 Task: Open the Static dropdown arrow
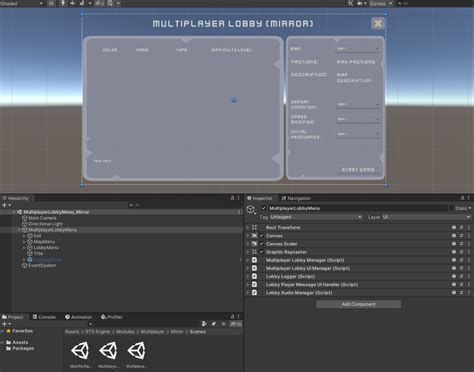point(470,208)
